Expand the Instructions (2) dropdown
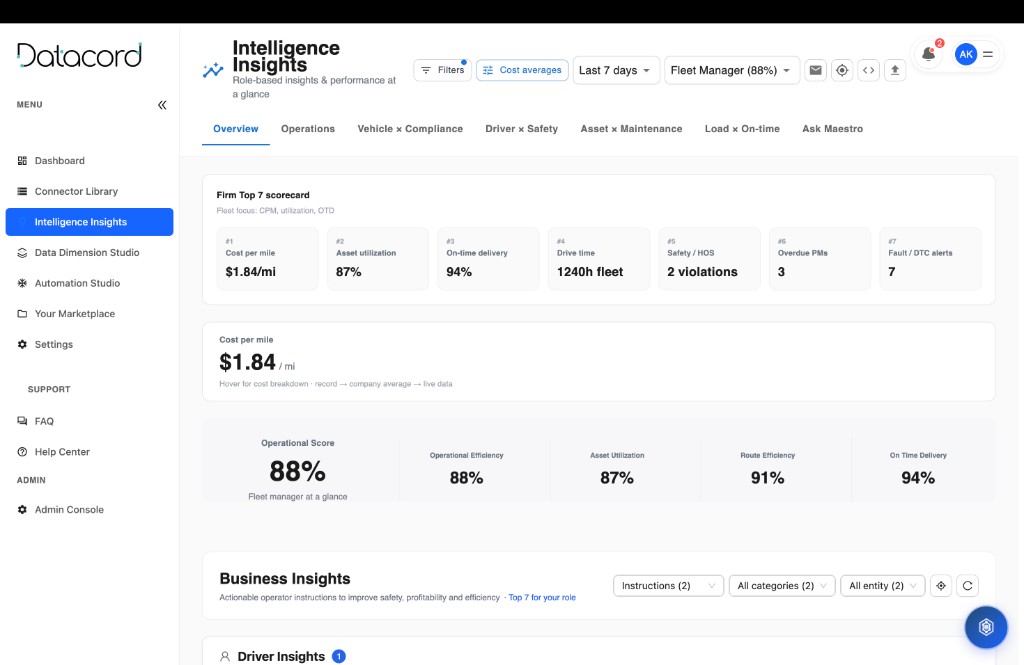This screenshot has width=1024, height=665. click(x=668, y=586)
